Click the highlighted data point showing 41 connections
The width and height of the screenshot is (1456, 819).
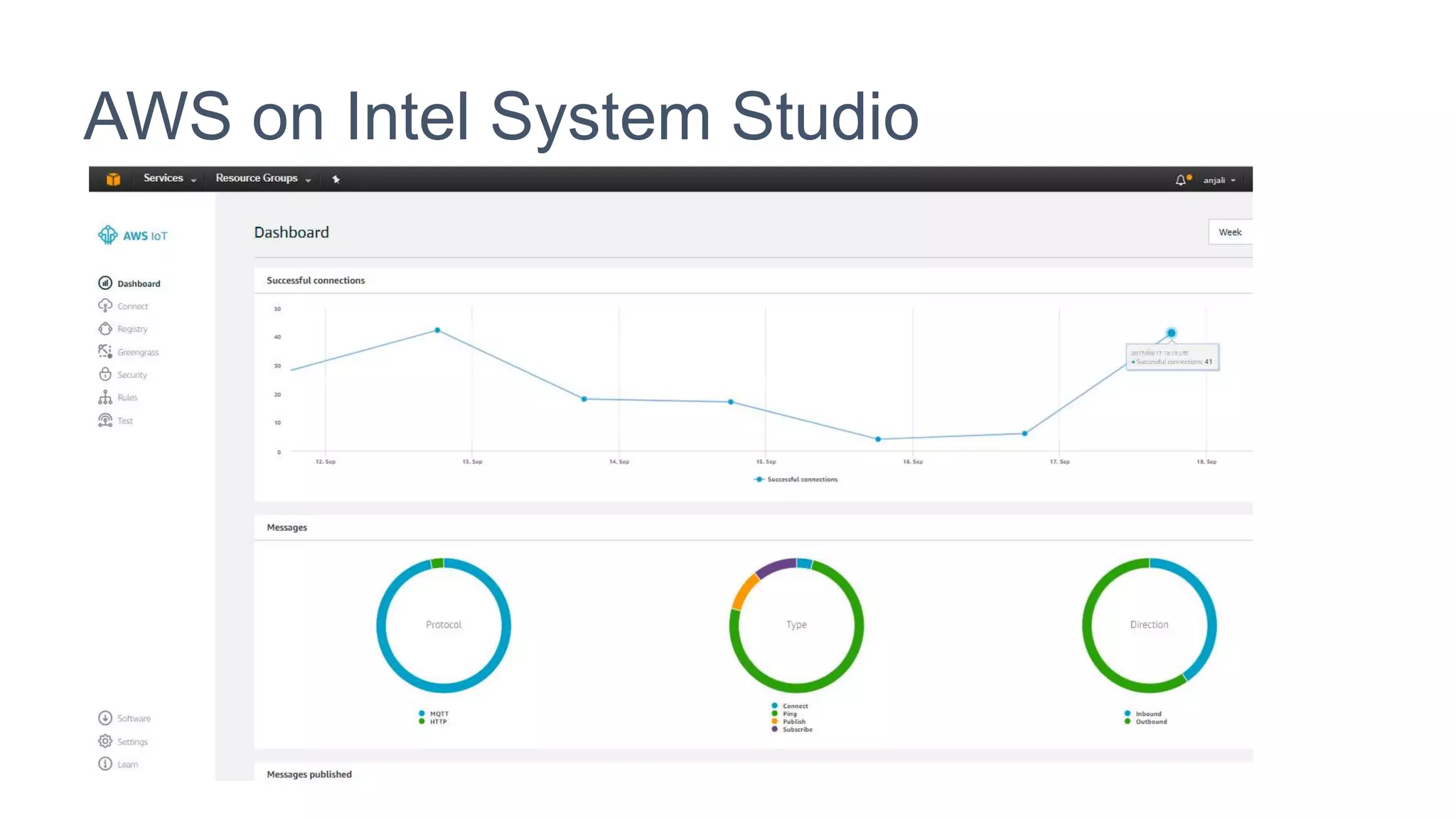1172,333
